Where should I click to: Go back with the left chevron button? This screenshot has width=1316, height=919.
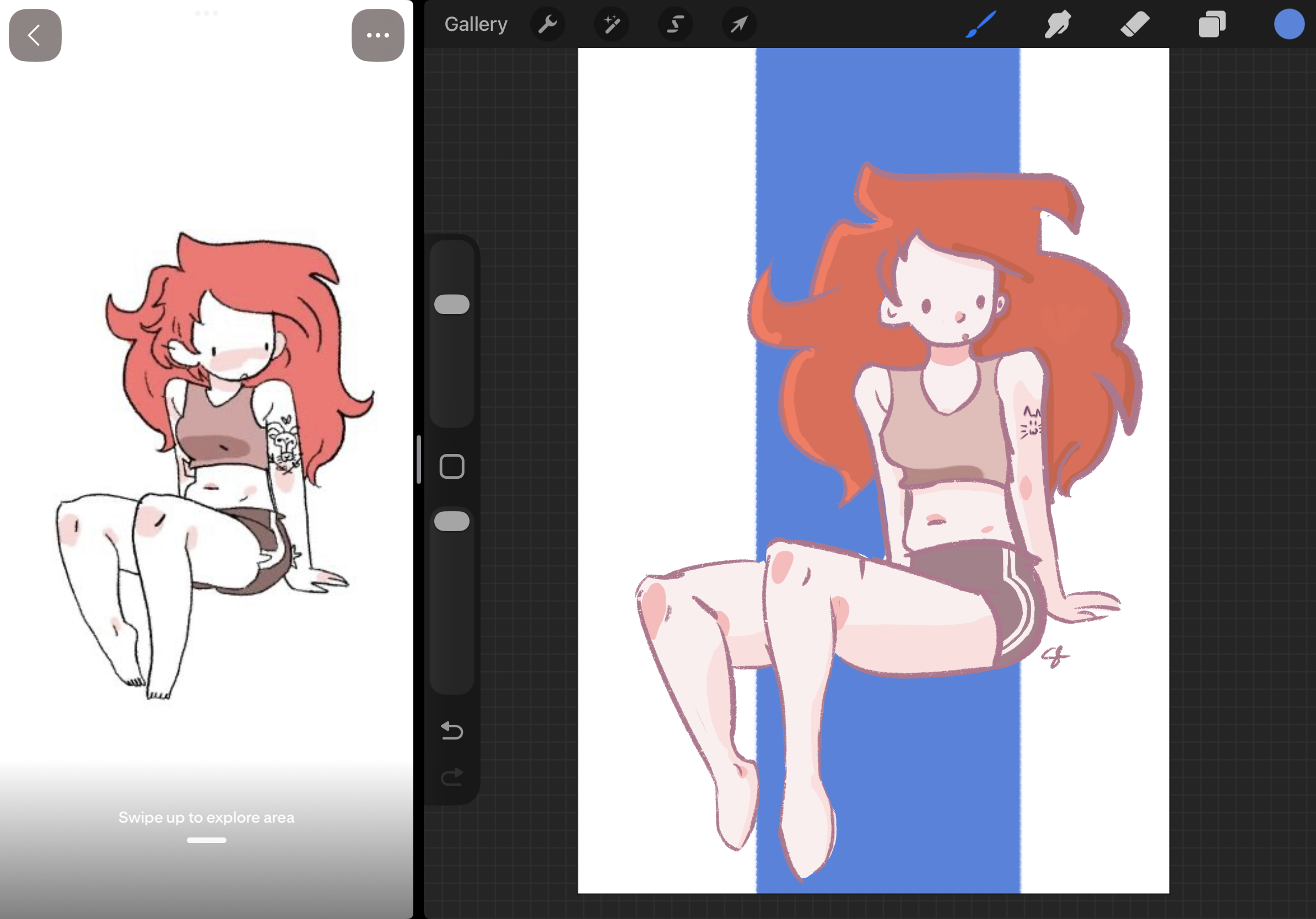click(34, 35)
